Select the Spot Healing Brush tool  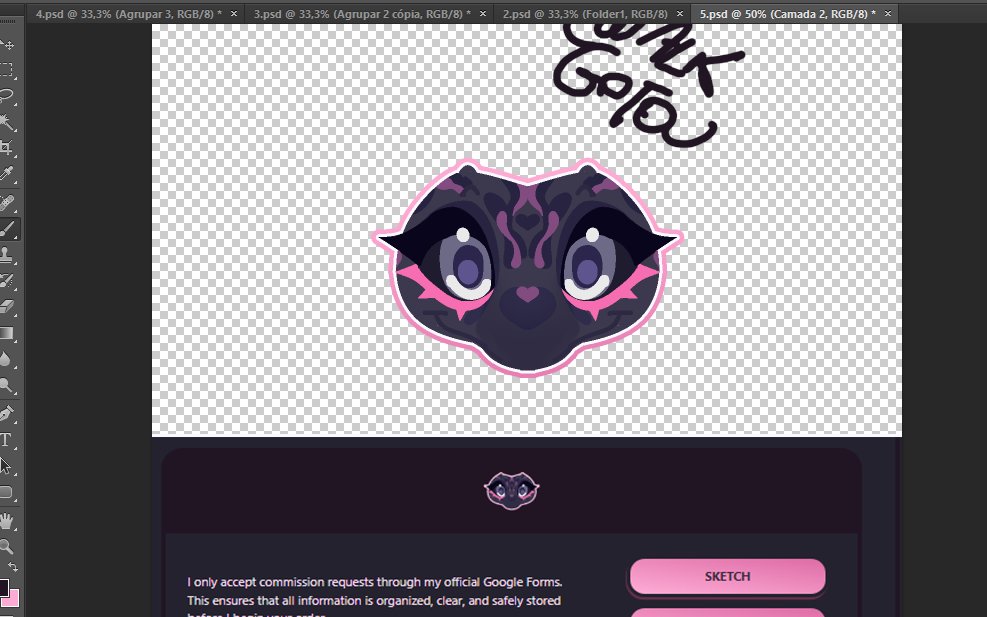(7, 203)
